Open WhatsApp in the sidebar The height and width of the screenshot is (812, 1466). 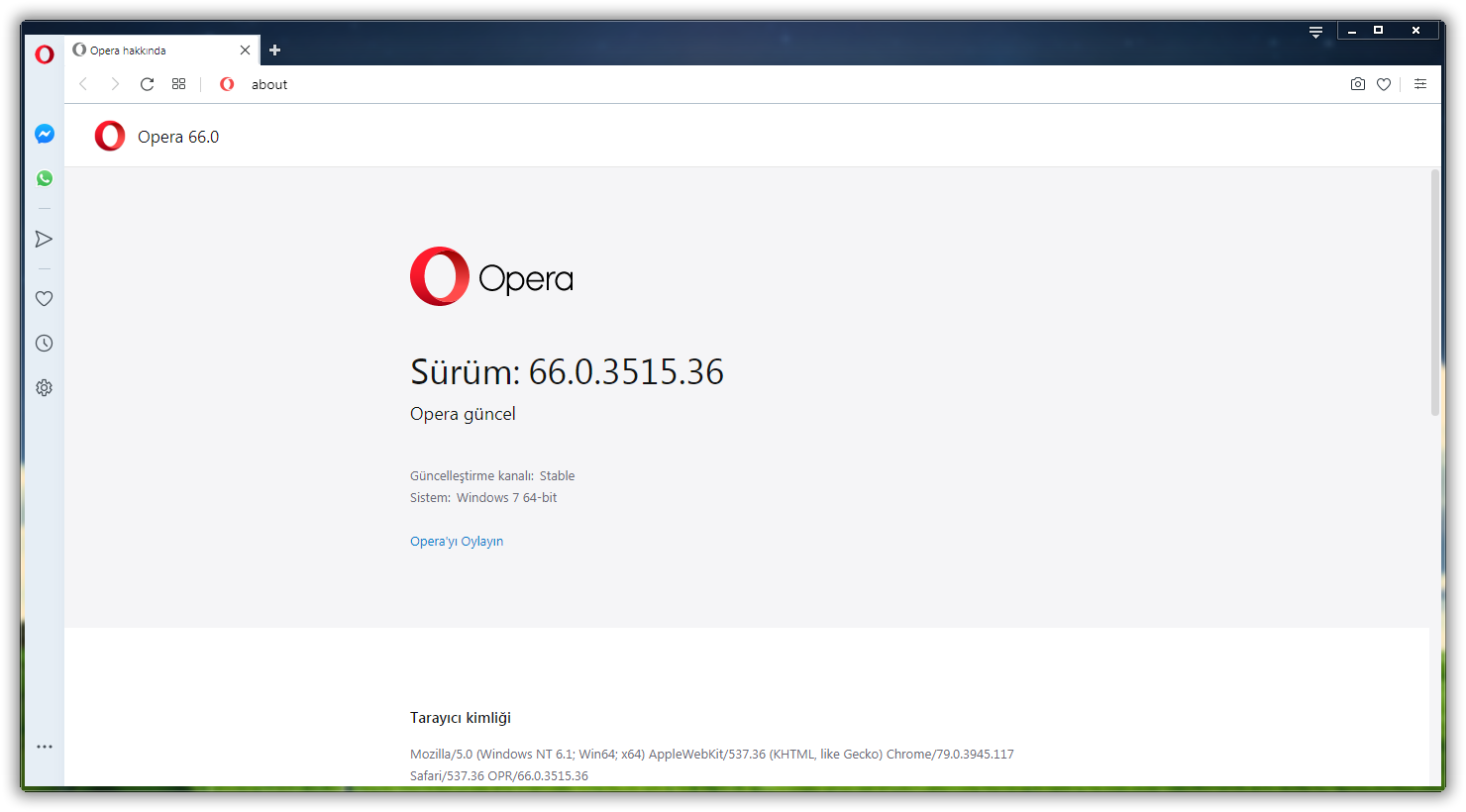coord(45,178)
